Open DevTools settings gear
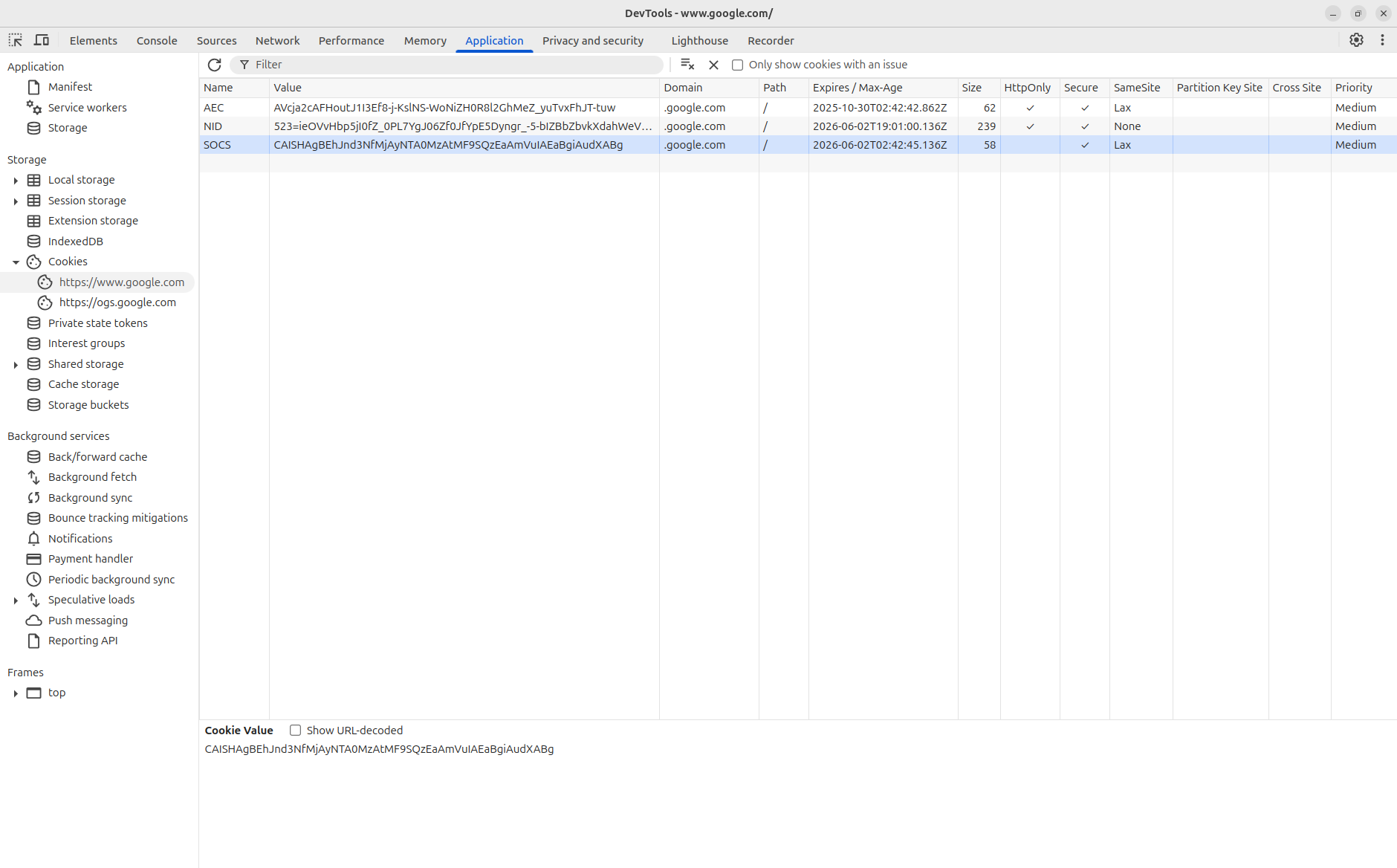Image resolution: width=1397 pixels, height=868 pixels. coord(1356,40)
